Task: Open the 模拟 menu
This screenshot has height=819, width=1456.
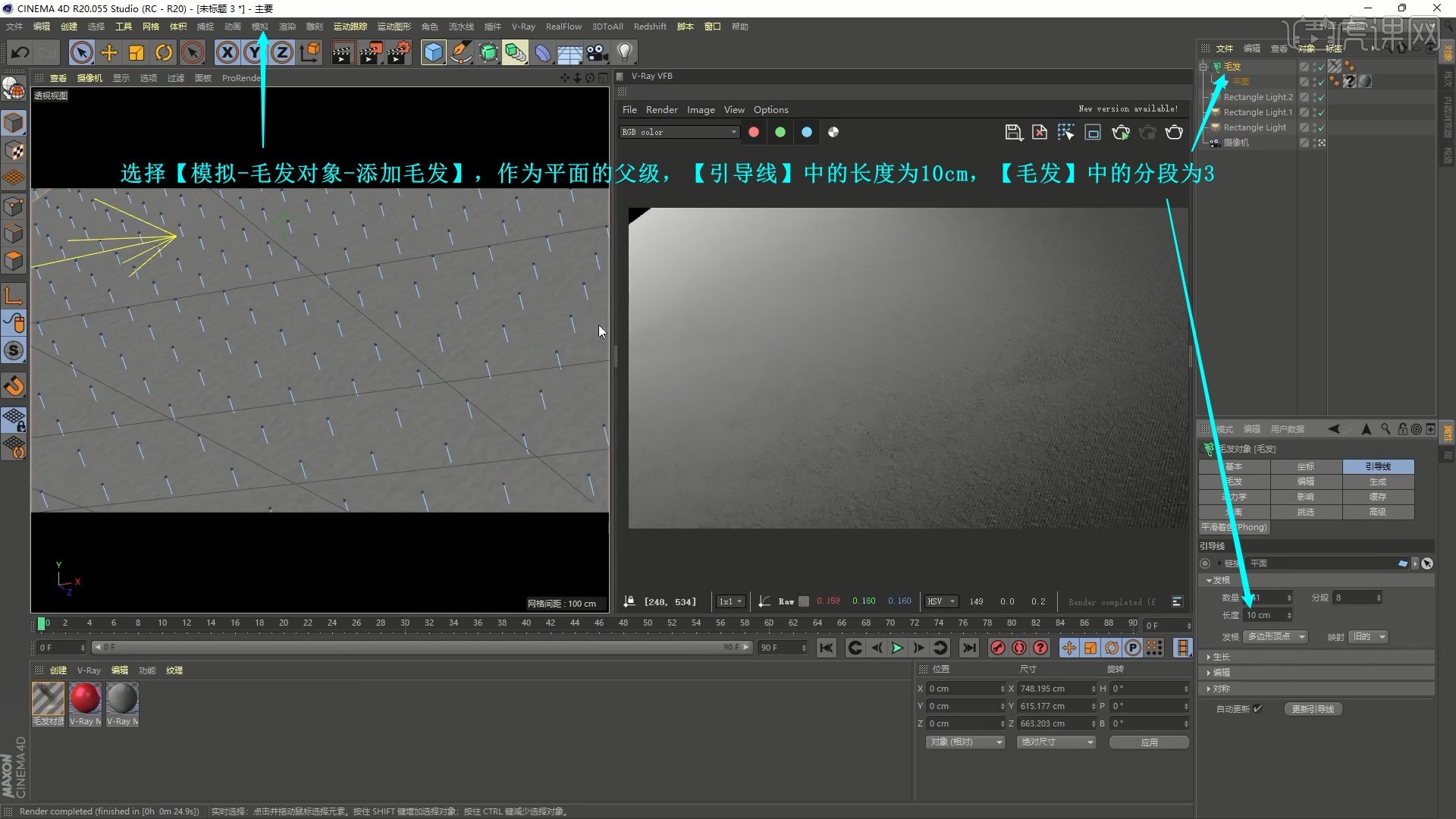Action: 259,26
